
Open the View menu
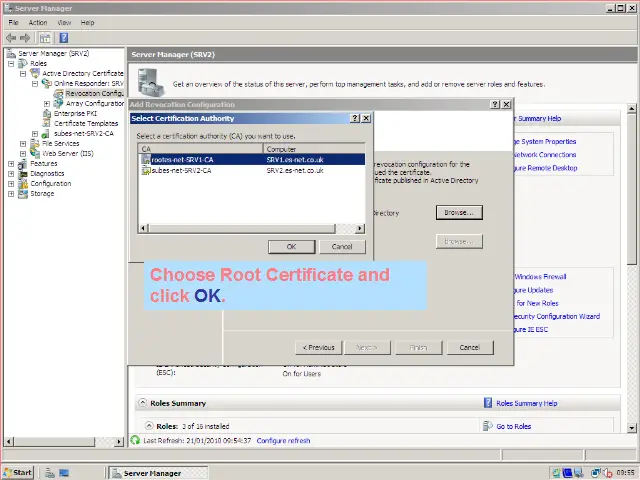(64, 22)
